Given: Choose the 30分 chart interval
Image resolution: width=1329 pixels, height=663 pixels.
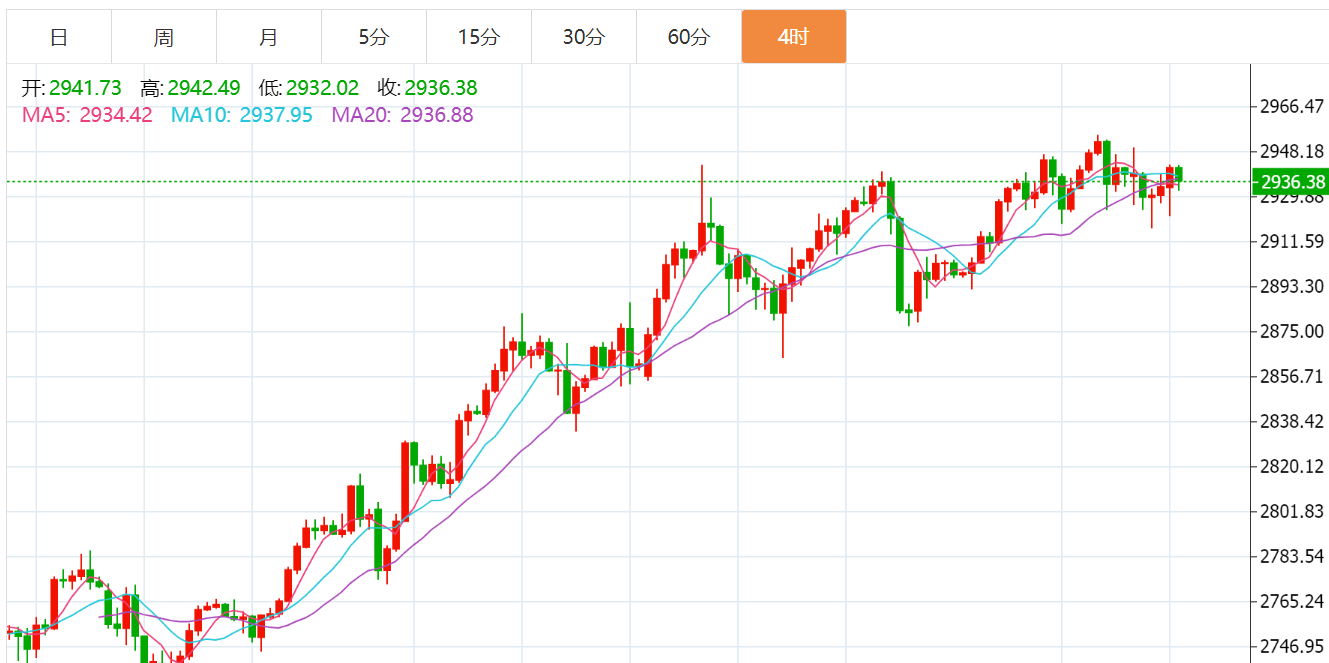Looking at the screenshot, I should pos(584,38).
